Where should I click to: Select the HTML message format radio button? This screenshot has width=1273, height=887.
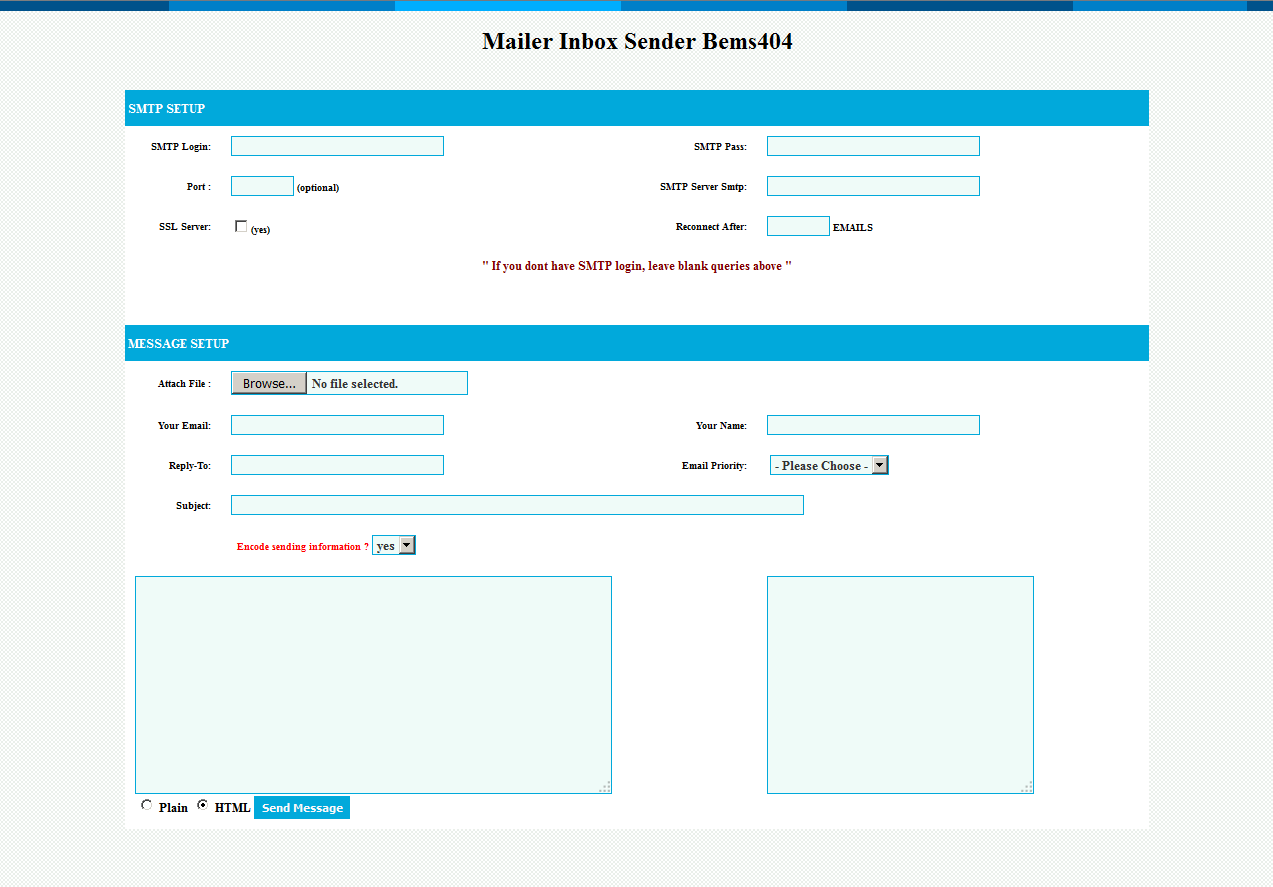pyautogui.click(x=203, y=805)
